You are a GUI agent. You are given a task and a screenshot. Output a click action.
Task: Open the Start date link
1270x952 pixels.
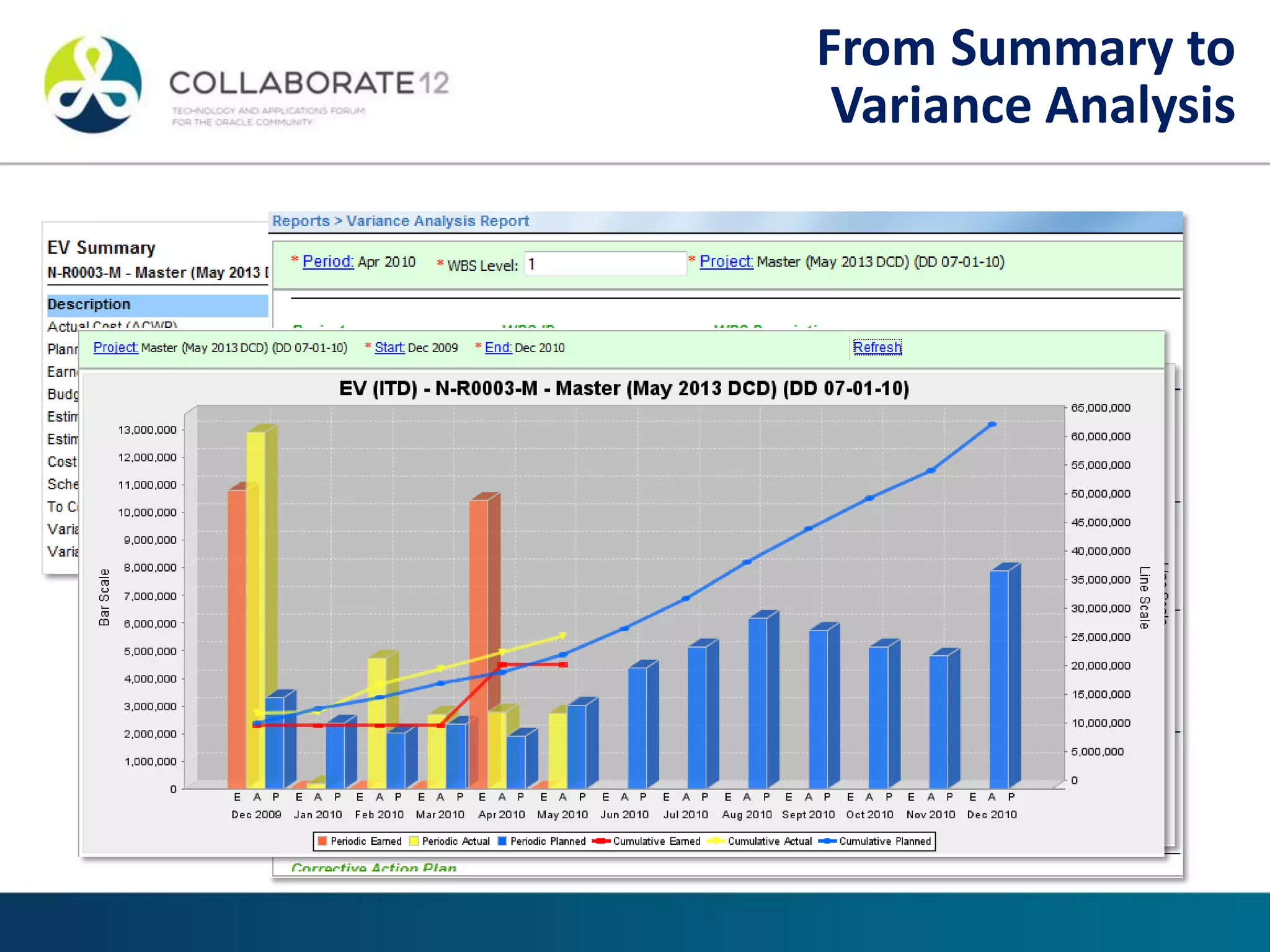(389, 348)
